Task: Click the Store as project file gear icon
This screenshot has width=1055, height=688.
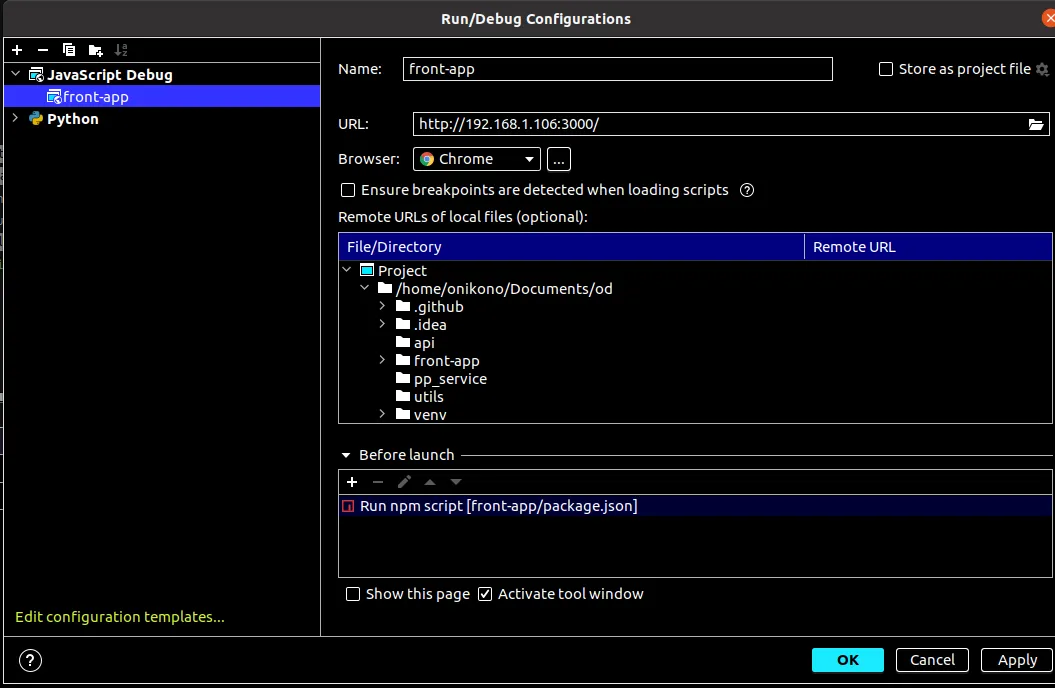Action: [x=1042, y=69]
